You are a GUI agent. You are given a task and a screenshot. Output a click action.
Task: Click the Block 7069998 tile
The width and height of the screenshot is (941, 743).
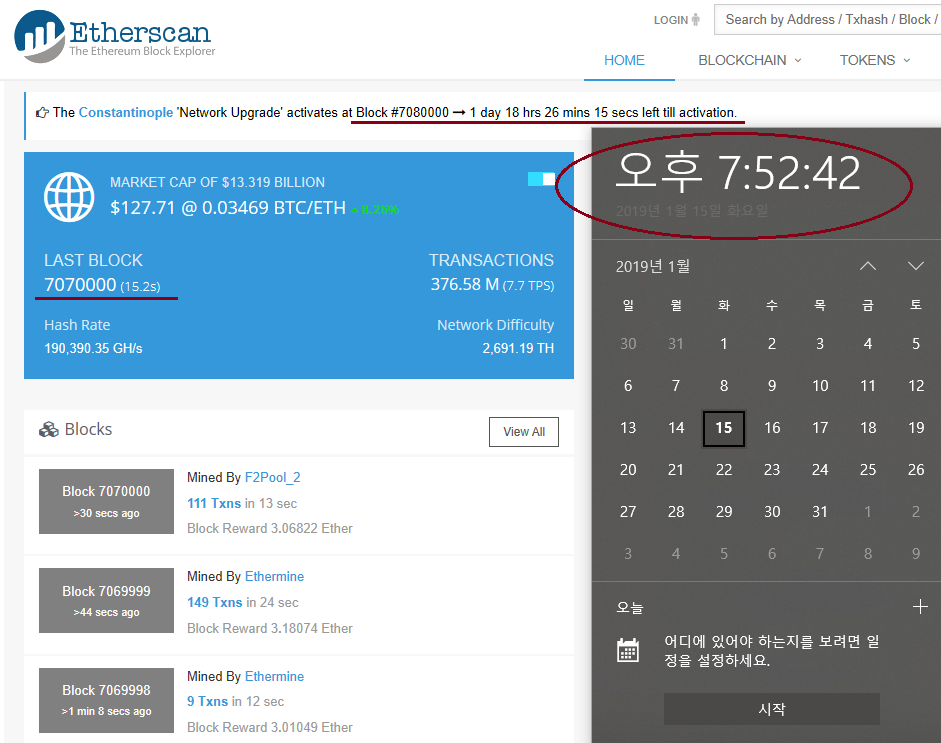click(106, 700)
